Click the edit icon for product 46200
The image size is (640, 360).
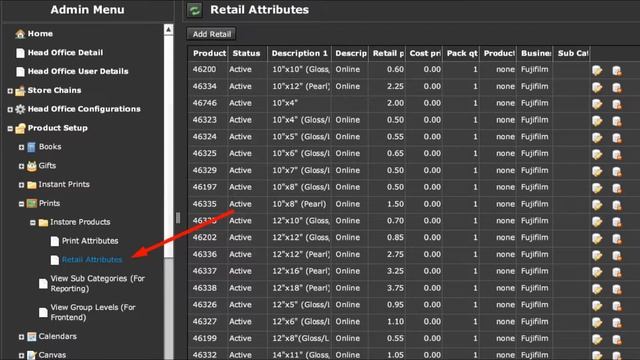coord(597,70)
